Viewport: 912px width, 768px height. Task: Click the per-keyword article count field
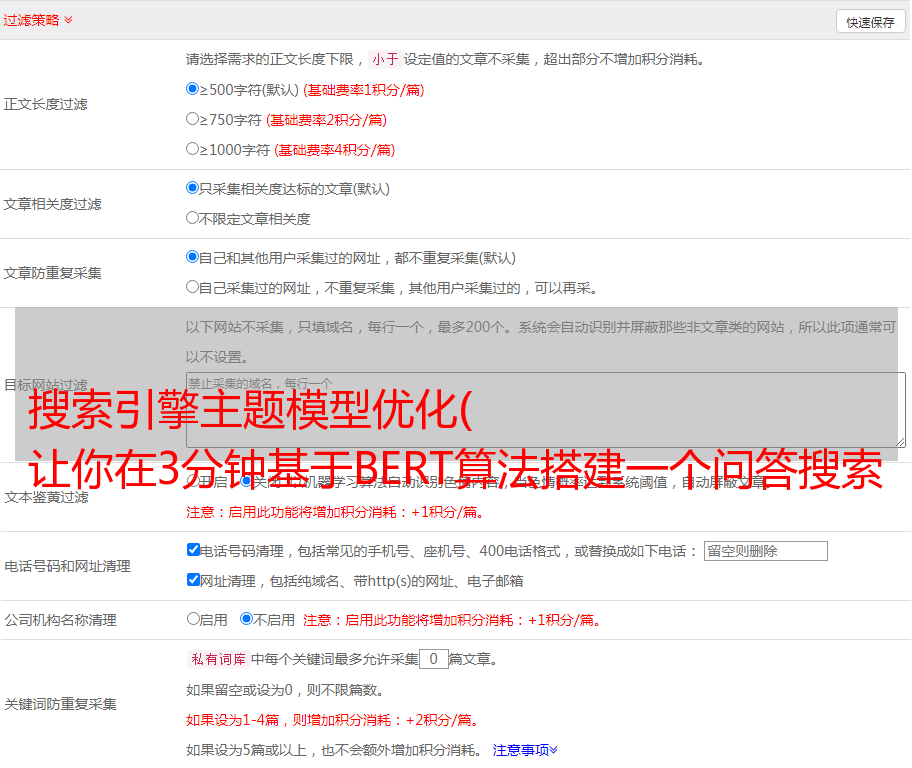[x=433, y=659]
